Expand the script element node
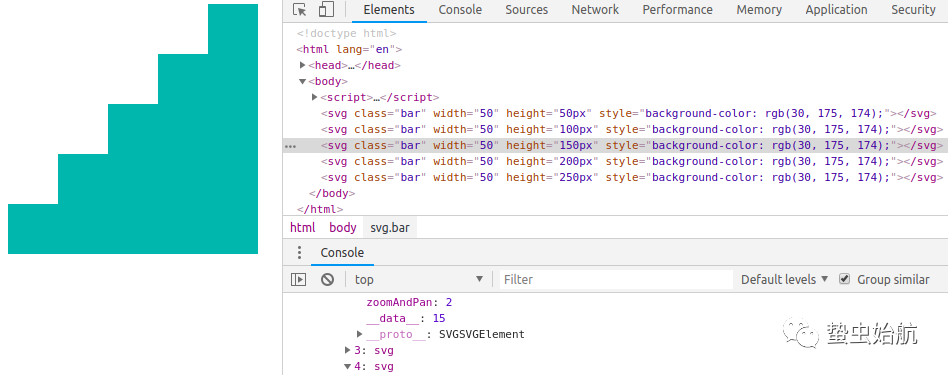Image resolution: width=948 pixels, height=375 pixels. (315, 97)
